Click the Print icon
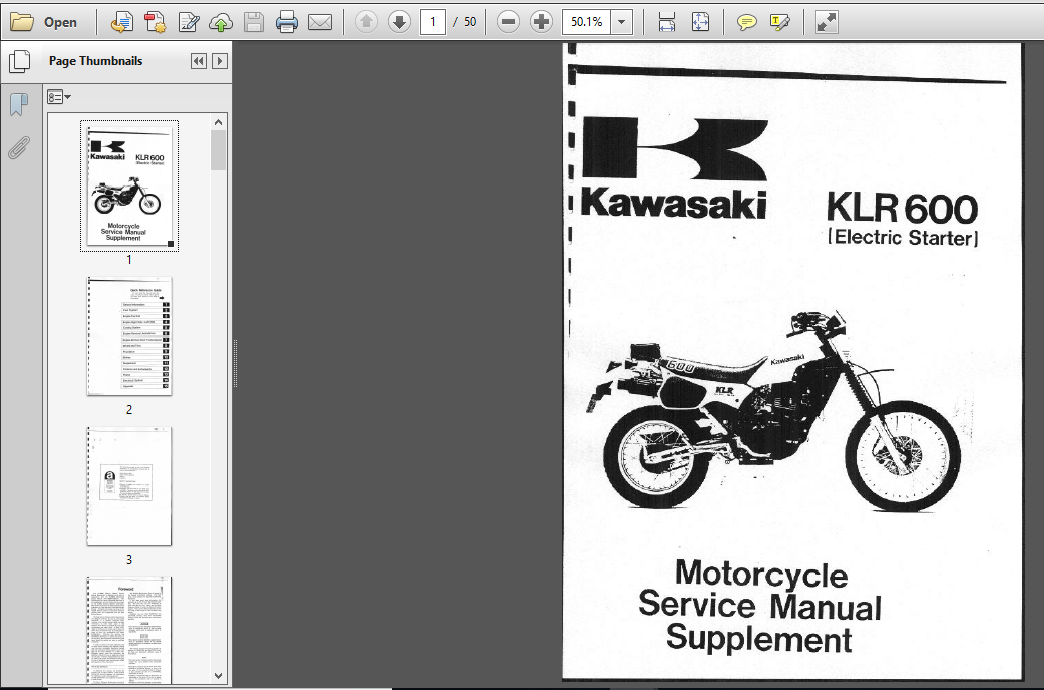 coord(287,22)
